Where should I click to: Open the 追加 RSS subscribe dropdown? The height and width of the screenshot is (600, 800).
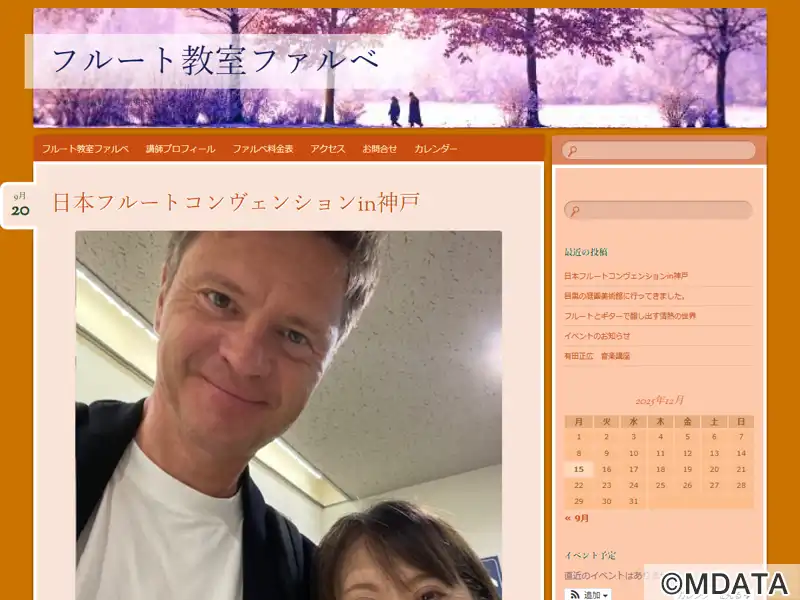tap(588, 594)
